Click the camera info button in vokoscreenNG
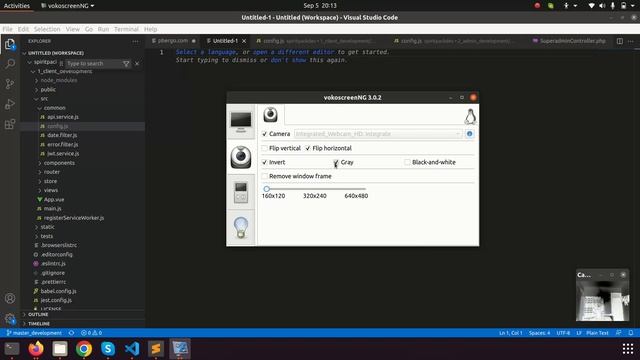The height and width of the screenshot is (360, 640). [469, 134]
